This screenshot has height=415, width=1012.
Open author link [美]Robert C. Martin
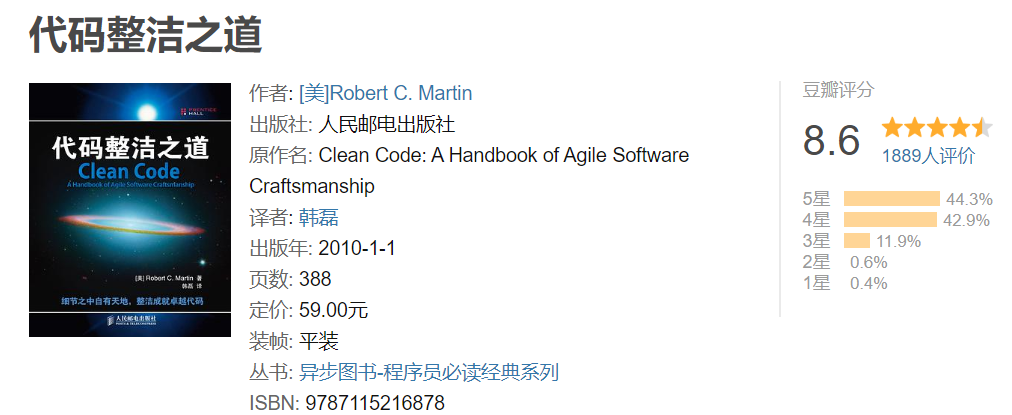[385, 93]
